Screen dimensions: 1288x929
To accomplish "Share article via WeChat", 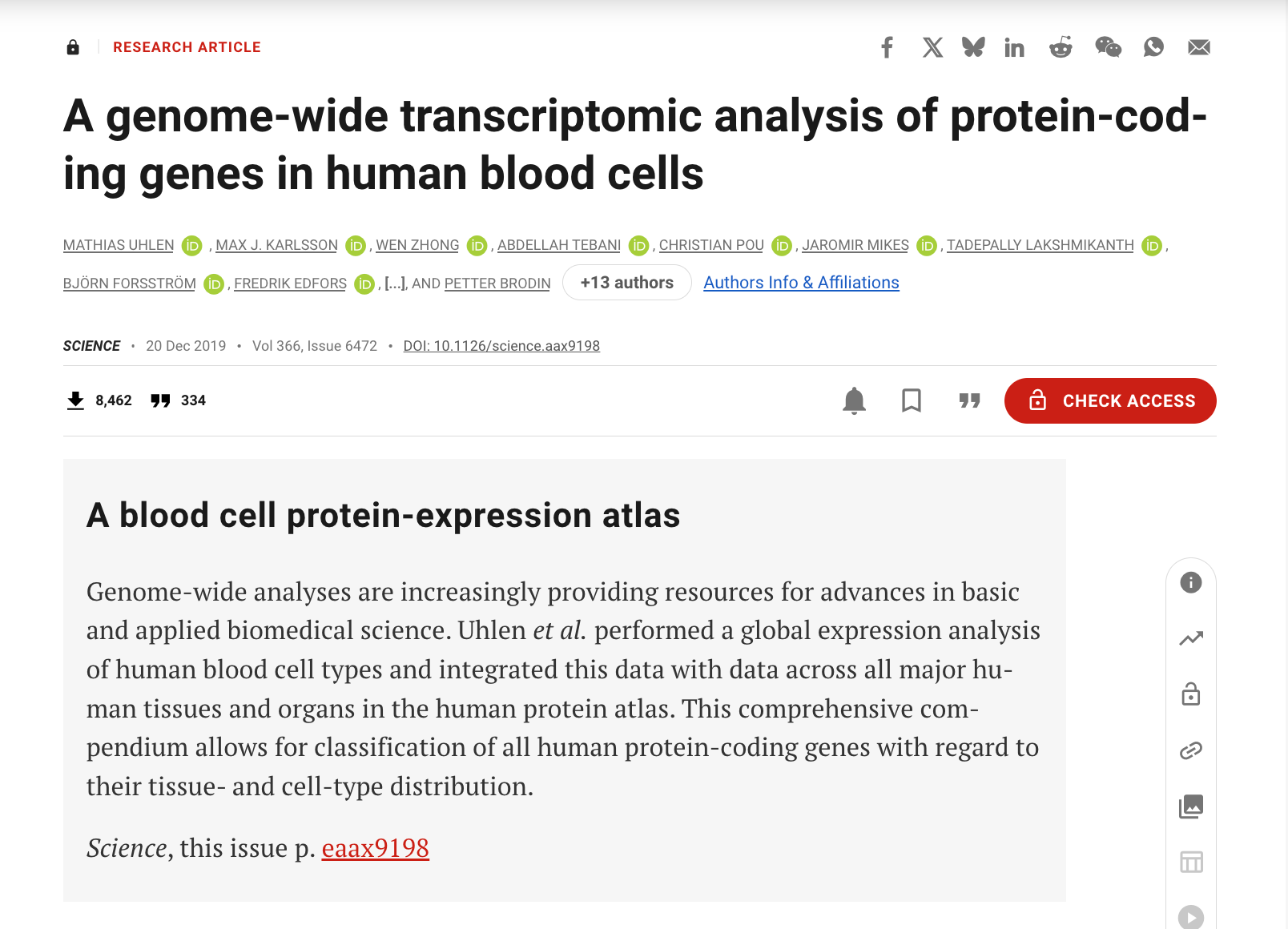I will (x=1108, y=47).
